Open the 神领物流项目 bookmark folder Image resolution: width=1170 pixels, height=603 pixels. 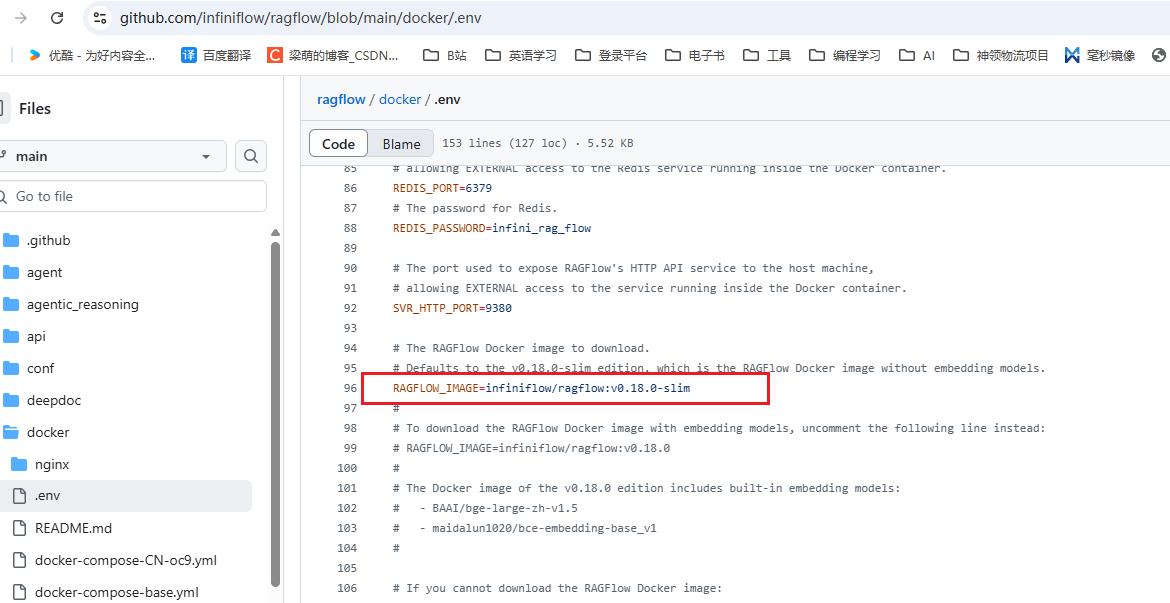pos(1001,55)
